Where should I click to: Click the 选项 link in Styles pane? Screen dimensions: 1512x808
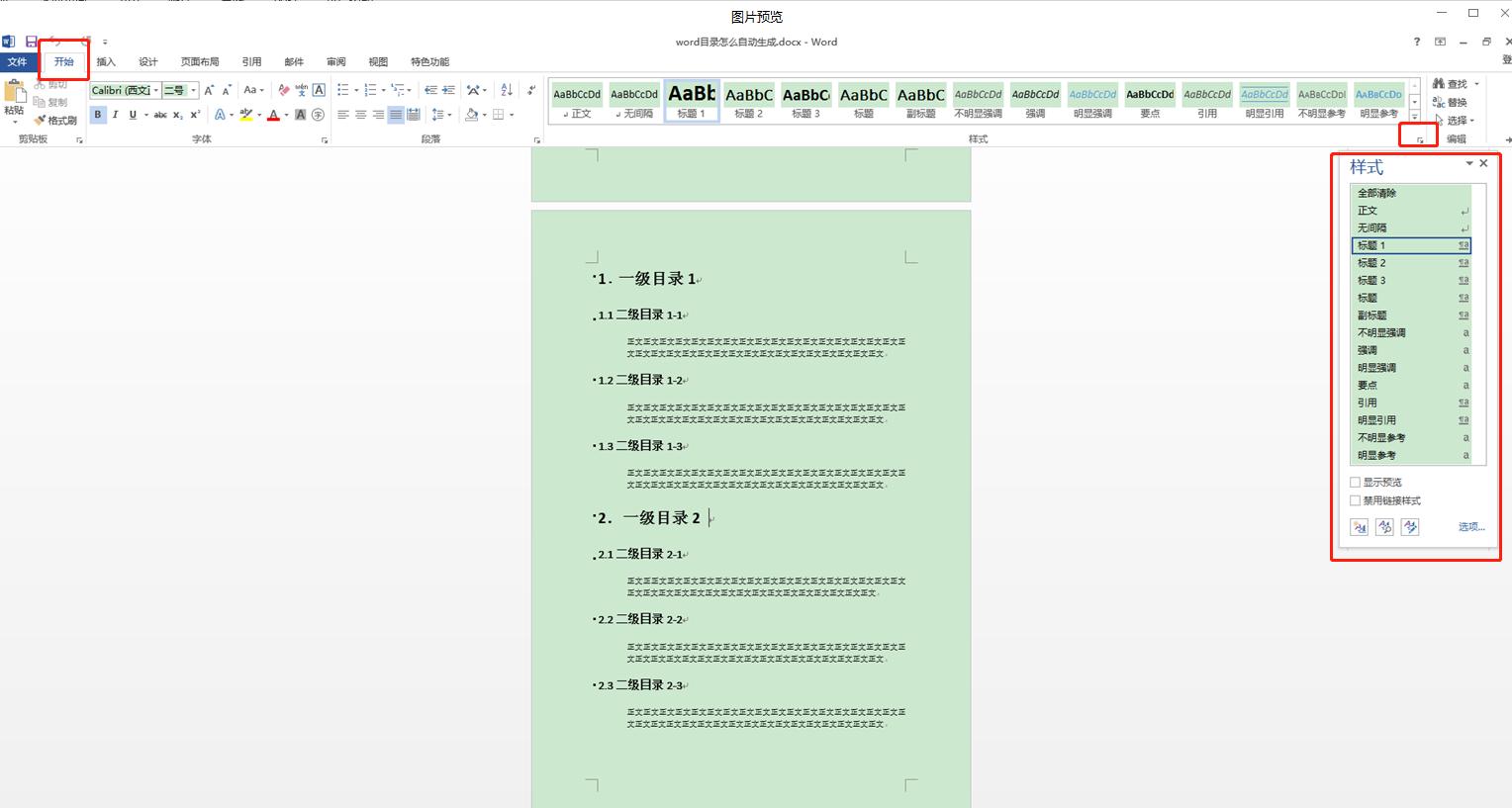point(1471,526)
